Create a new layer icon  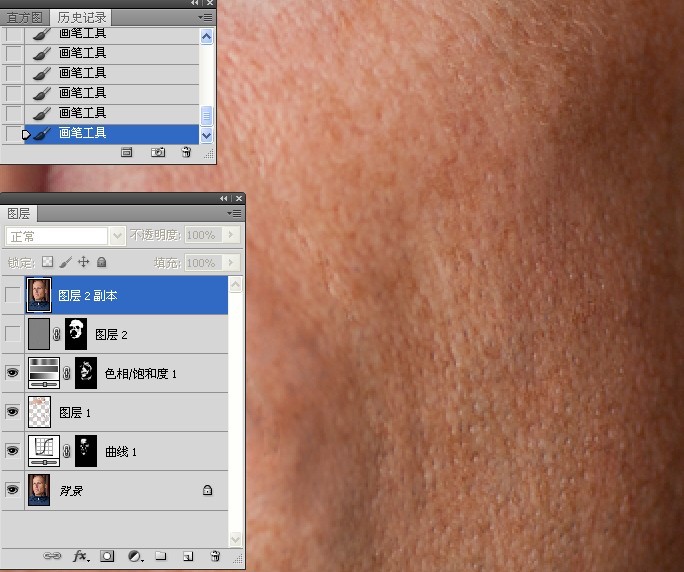(x=188, y=556)
